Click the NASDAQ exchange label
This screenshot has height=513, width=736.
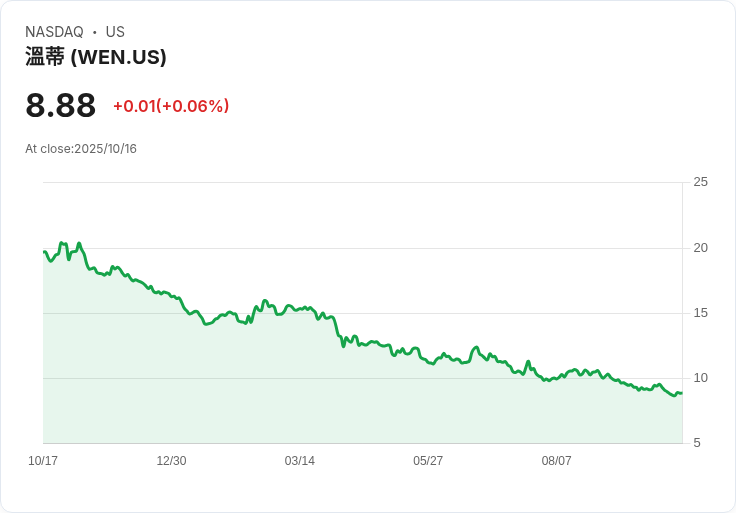tap(54, 32)
